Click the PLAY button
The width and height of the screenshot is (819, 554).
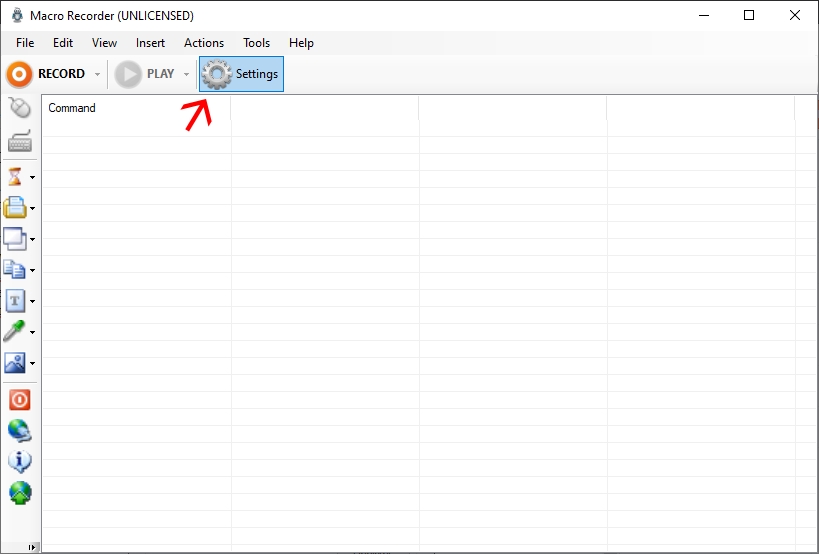[145, 74]
